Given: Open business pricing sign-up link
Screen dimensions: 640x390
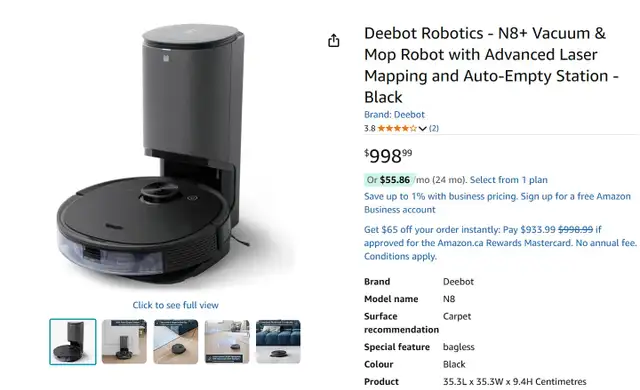Looking at the screenshot, I should coord(497,203).
